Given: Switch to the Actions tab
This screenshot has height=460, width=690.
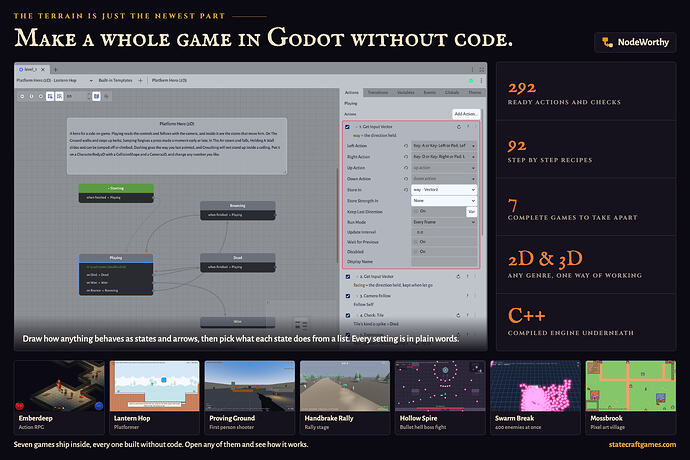Looking at the screenshot, I should click(352, 92).
